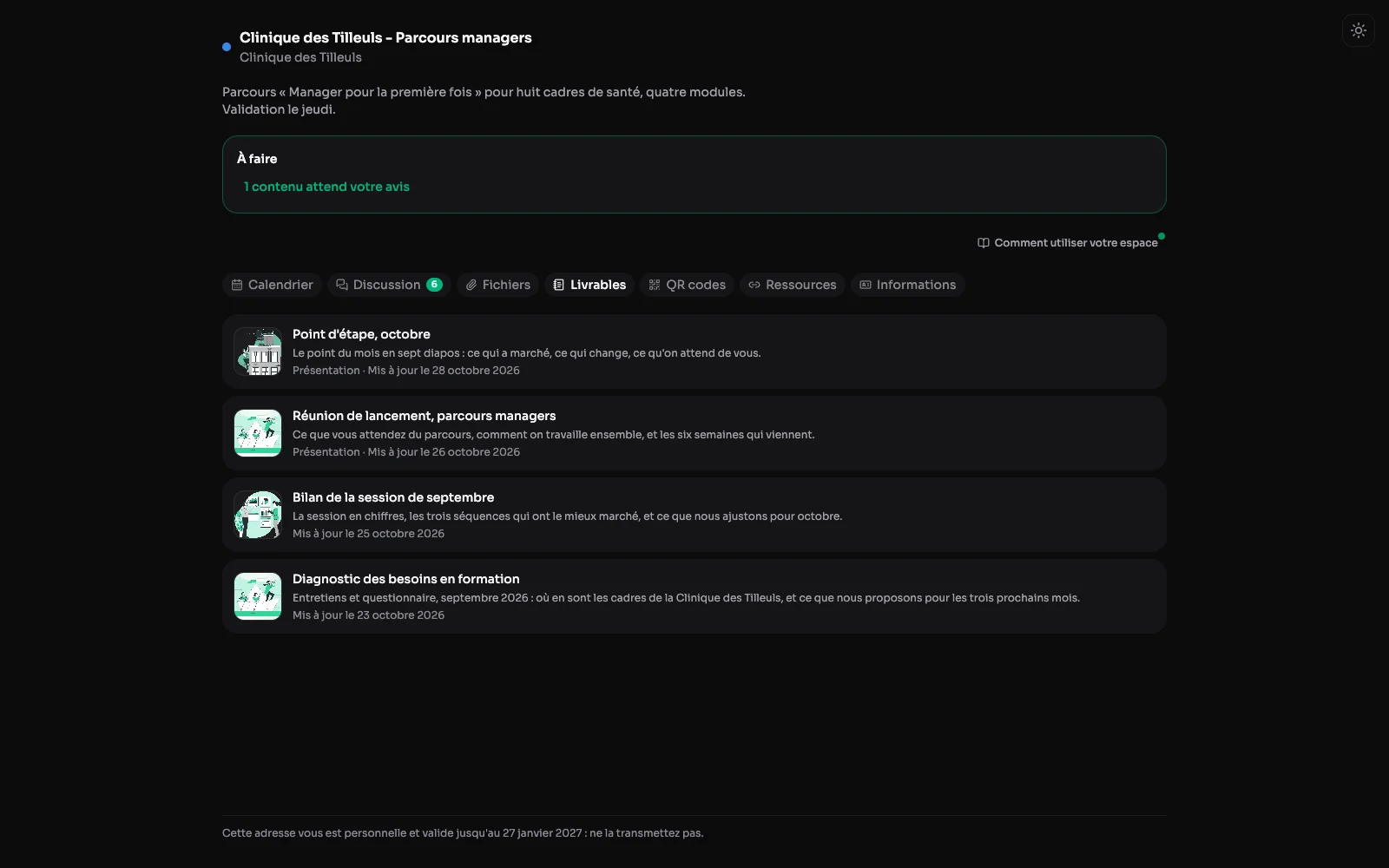Click the Livrables tab document icon
The image size is (1389, 868).
(x=559, y=285)
